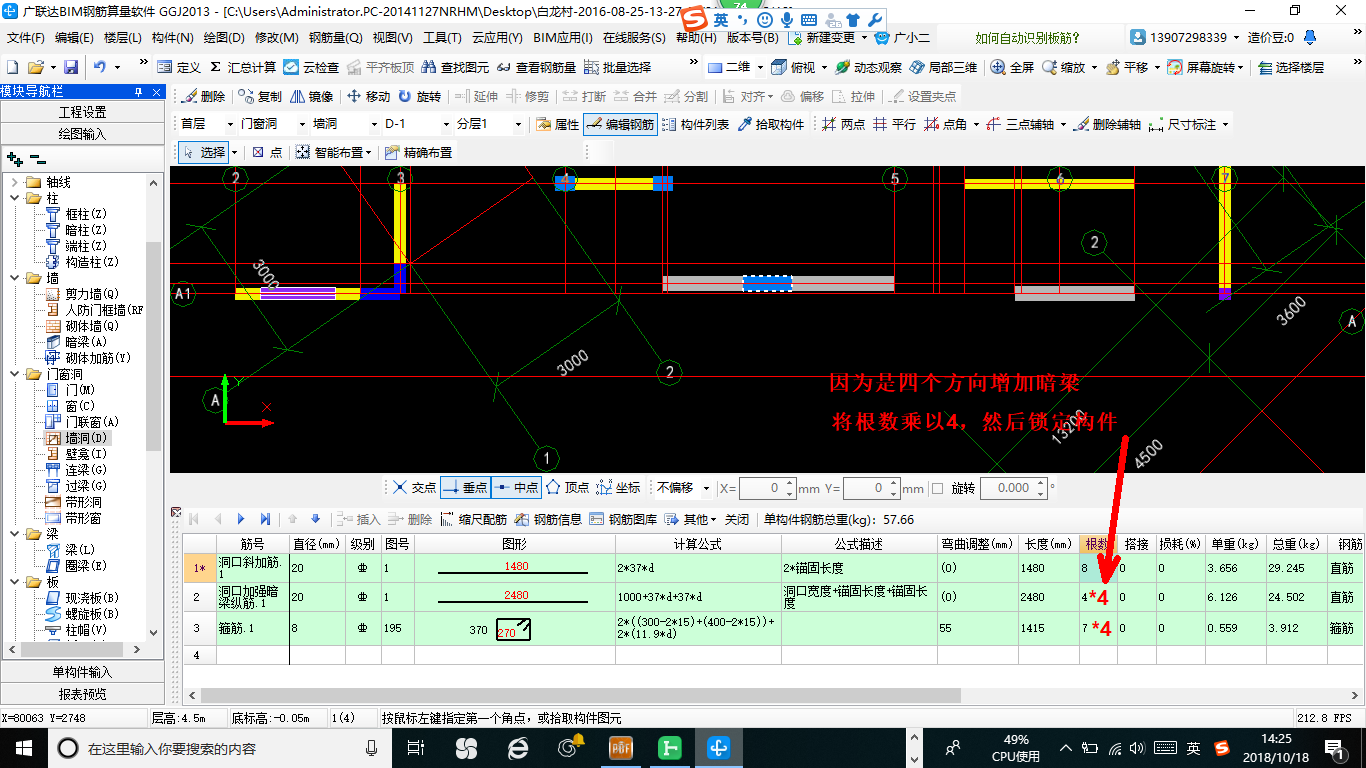Expand the 轴线 tree node
Screen dimensions: 1366x768
tap(15, 182)
